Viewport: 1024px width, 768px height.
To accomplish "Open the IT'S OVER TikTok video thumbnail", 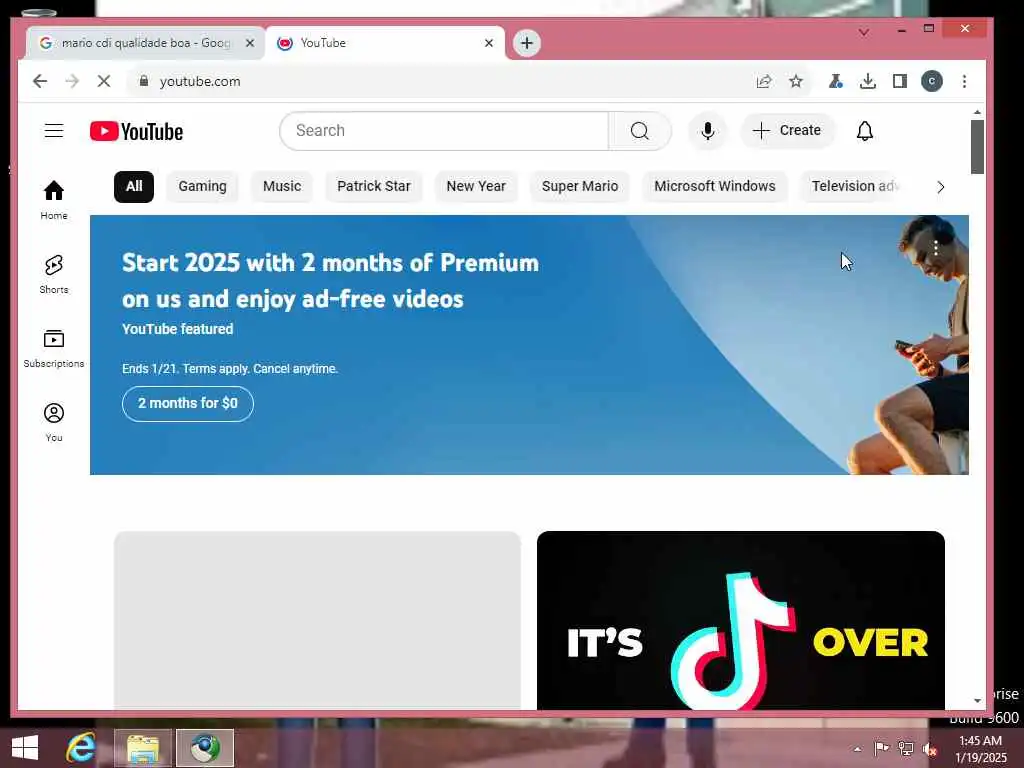I will [x=741, y=620].
